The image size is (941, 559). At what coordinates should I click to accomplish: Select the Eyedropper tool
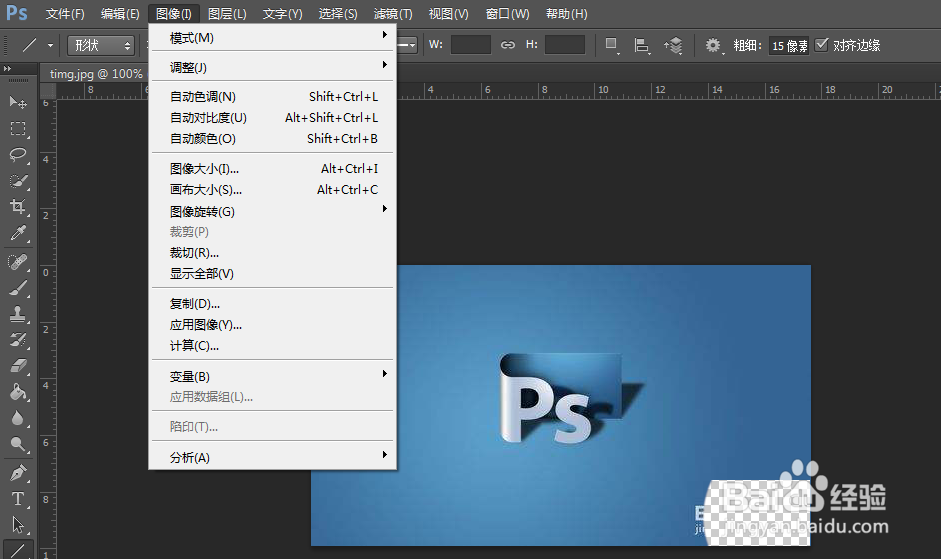pos(18,233)
